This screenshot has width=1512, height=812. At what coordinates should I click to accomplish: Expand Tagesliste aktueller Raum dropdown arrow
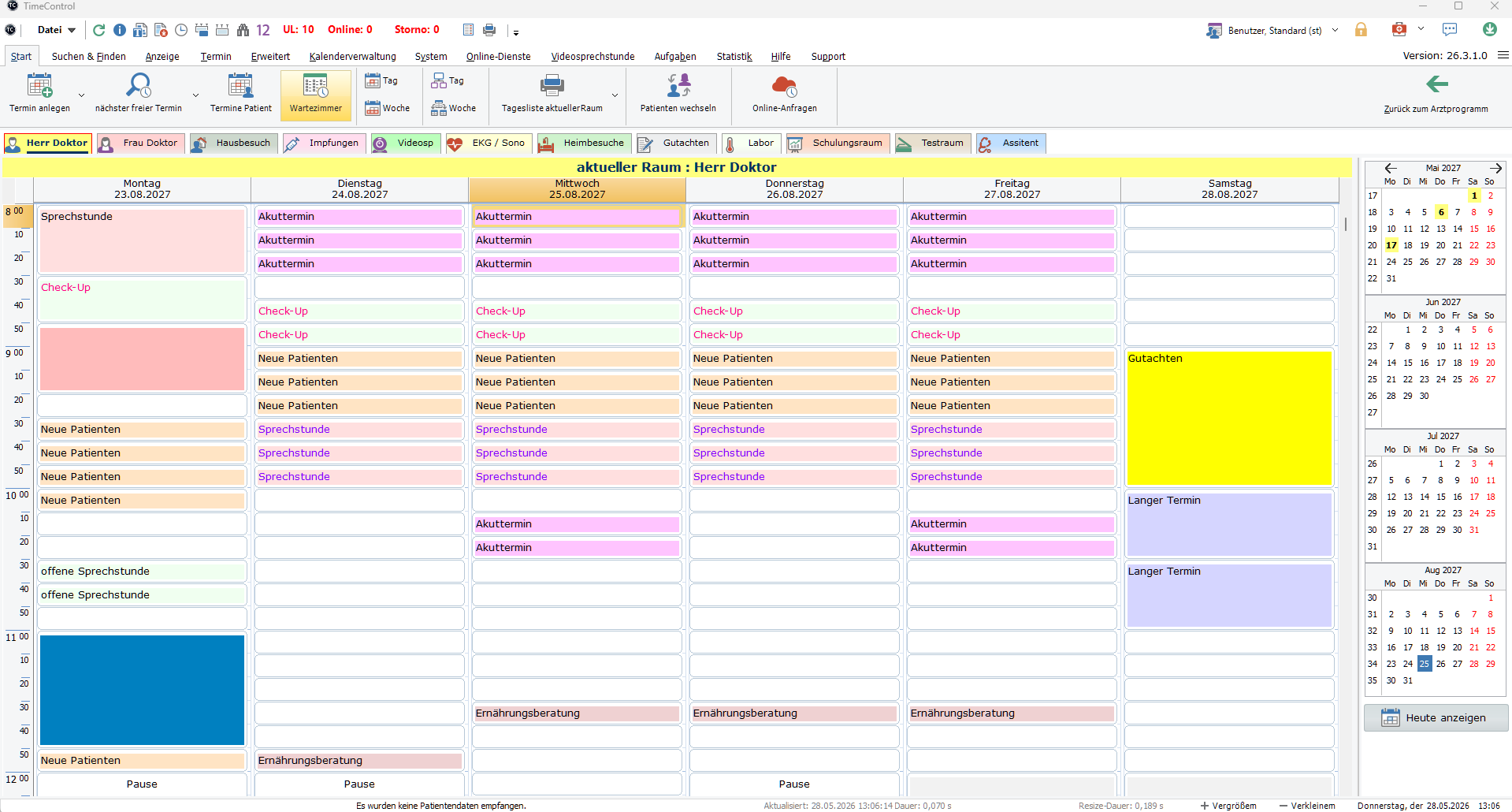point(615,95)
